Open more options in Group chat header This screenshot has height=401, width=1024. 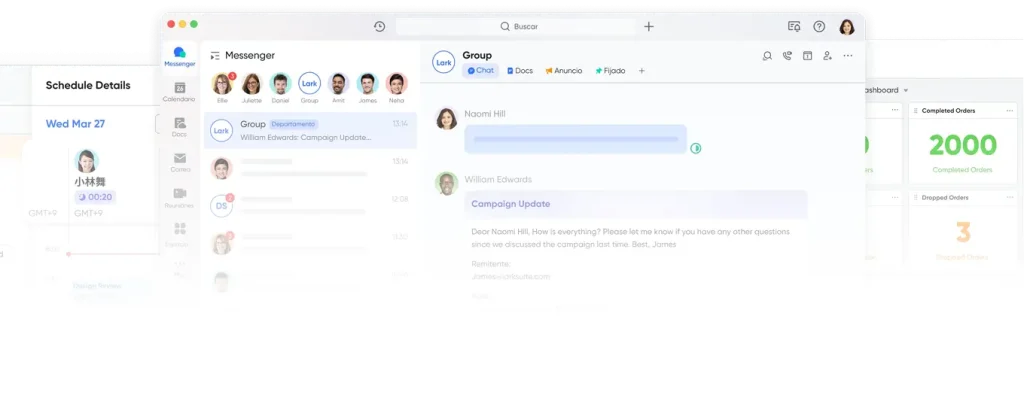[x=848, y=56]
